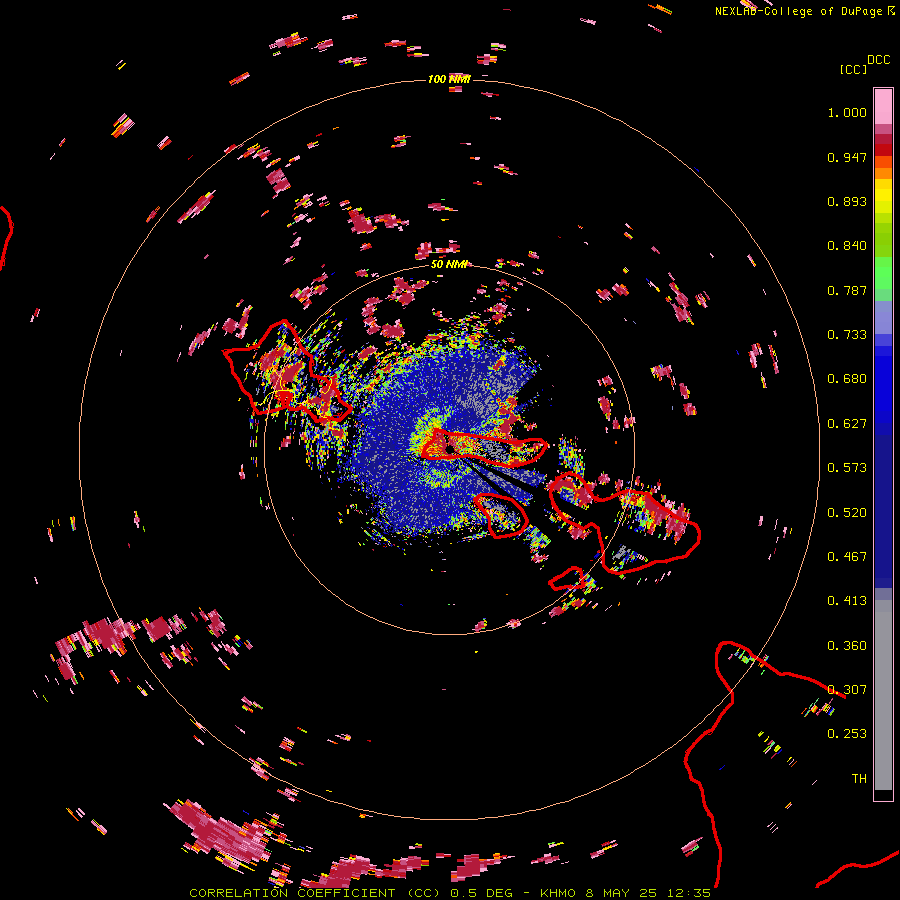
Task: Click the TH label at the scale bottom
Action: [x=859, y=779]
